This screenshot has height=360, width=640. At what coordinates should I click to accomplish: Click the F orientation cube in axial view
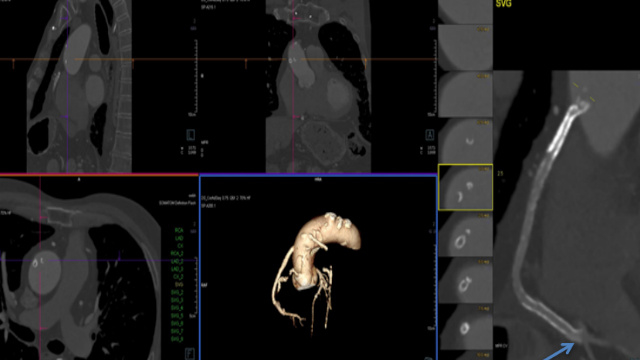point(190,353)
